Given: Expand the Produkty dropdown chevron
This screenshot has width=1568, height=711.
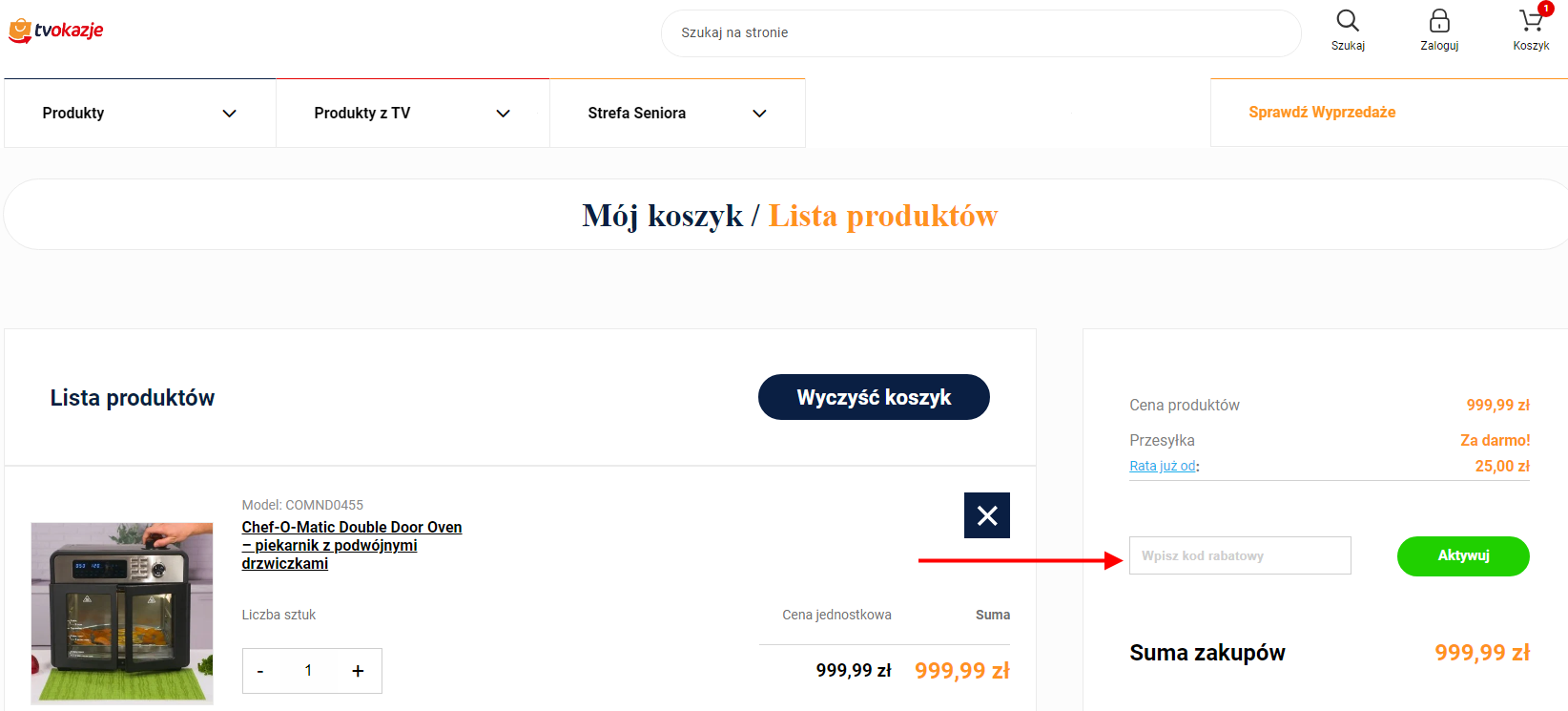Looking at the screenshot, I should coord(229,114).
